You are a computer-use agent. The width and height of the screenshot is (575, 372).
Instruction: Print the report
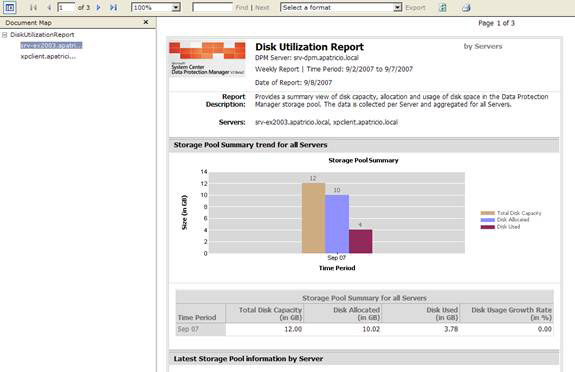tap(466, 7)
